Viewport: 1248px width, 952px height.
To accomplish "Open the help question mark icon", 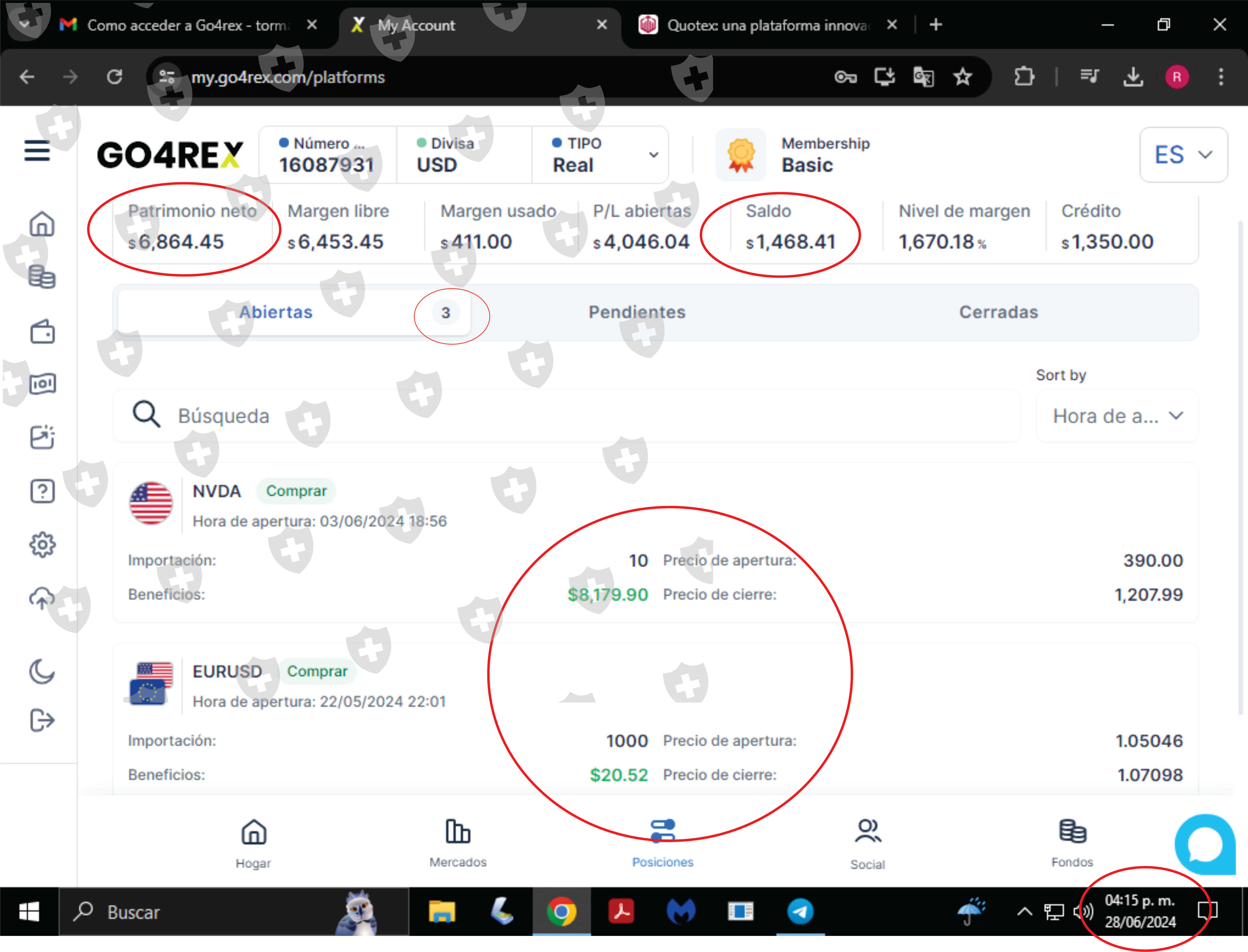I will coord(42,491).
